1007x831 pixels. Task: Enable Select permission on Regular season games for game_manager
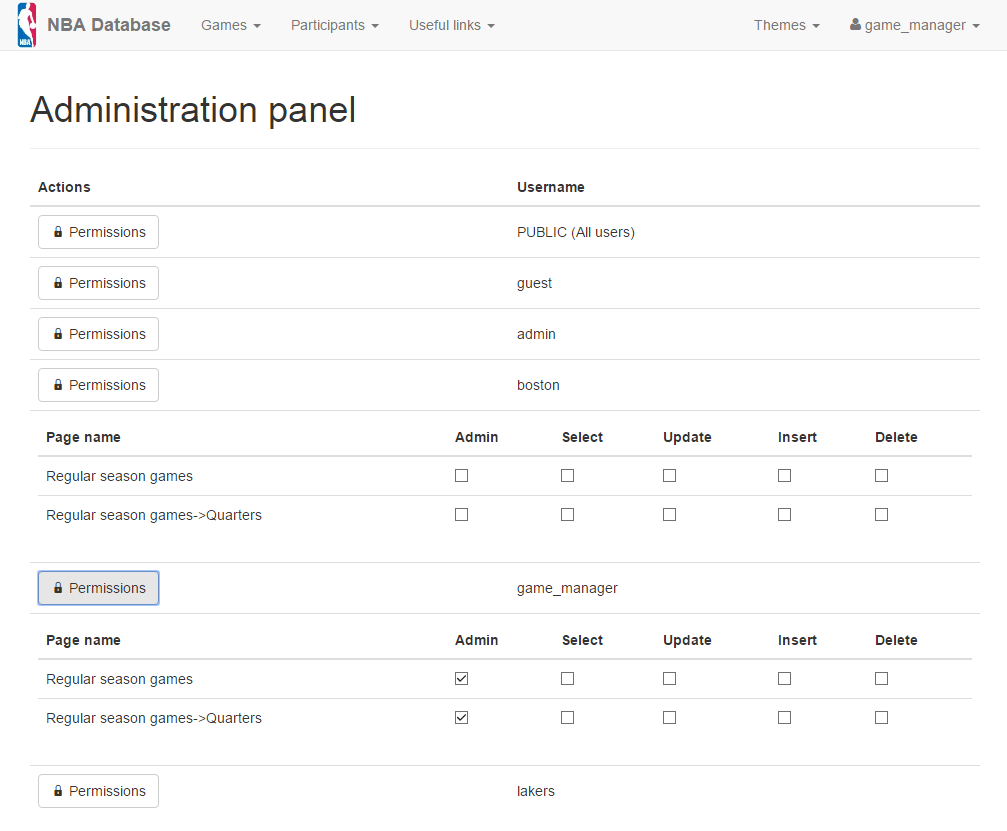click(x=567, y=678)
